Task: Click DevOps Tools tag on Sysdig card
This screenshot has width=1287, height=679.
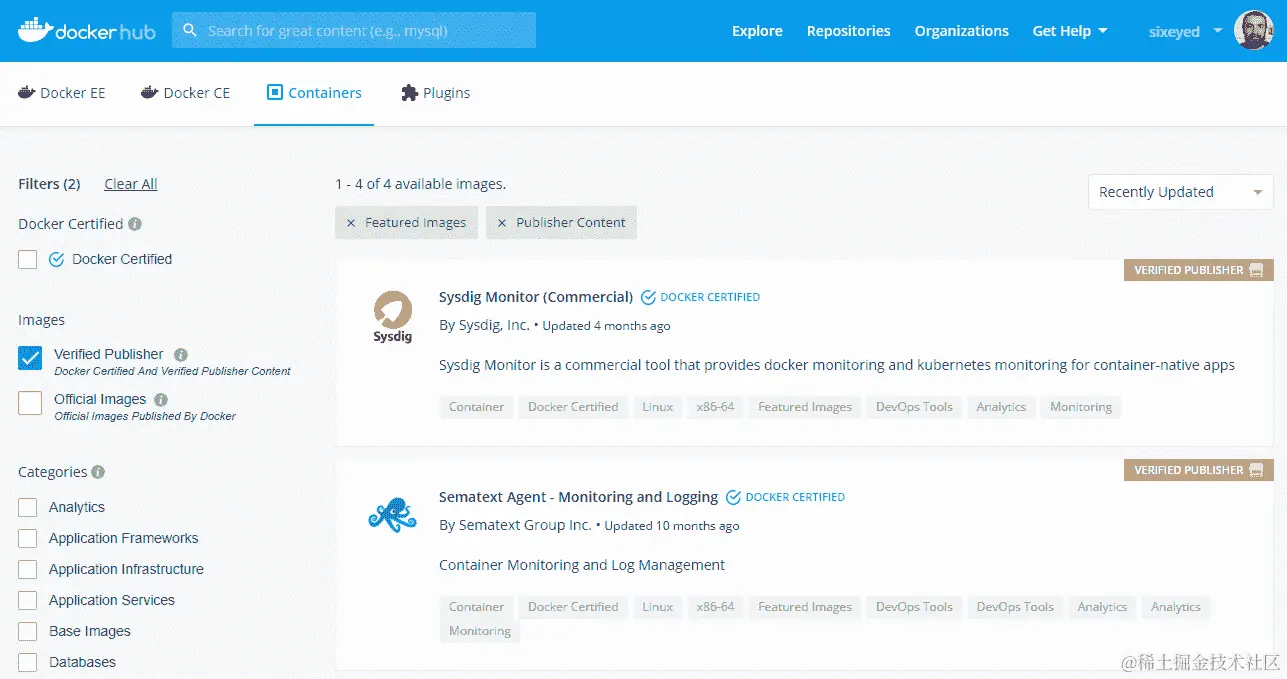Action: pyautogui.click(x=914, y=407)
